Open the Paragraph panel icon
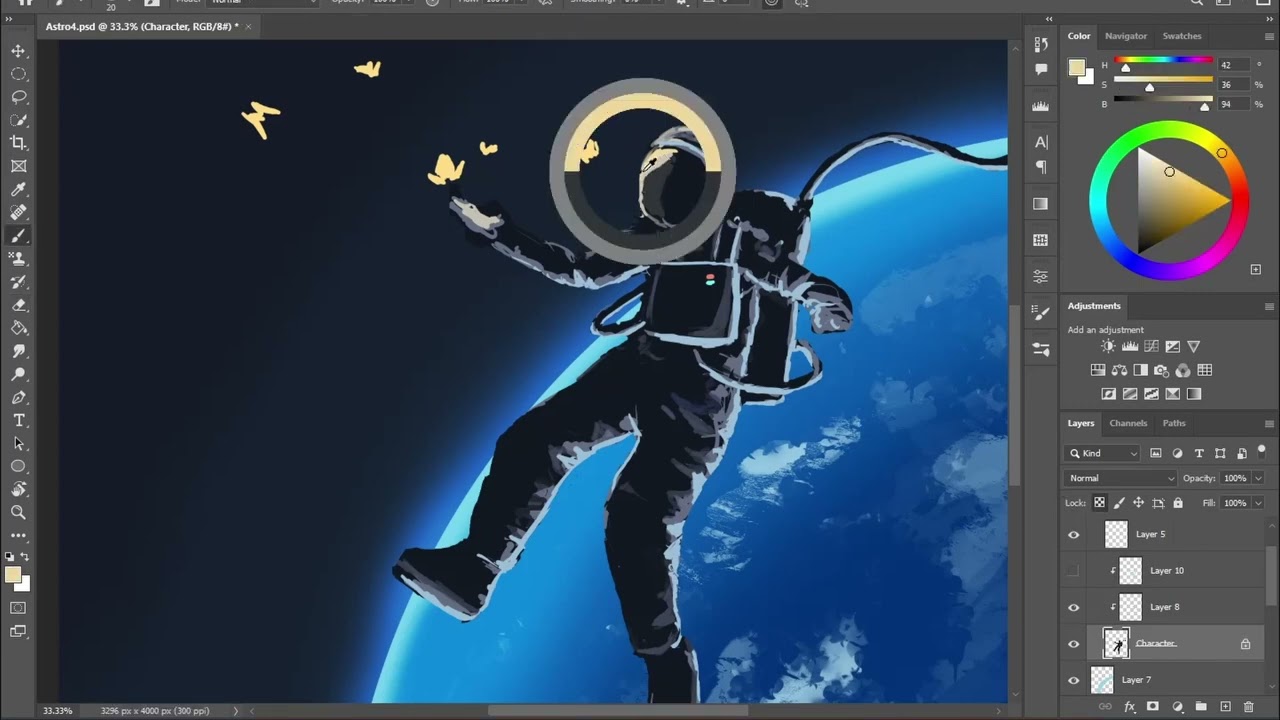1280x720 pixels. (1041, 167)
